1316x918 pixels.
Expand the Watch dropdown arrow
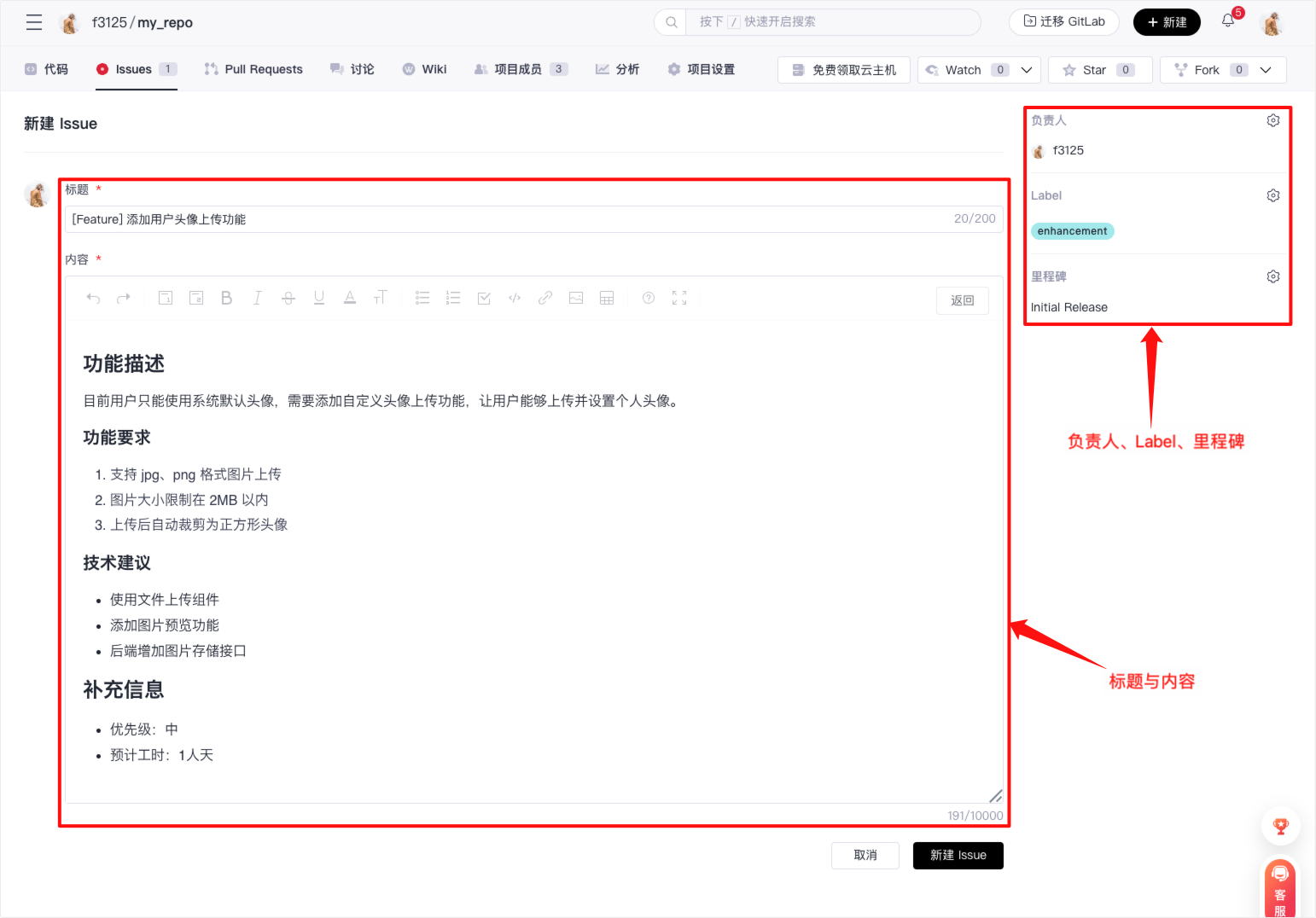[x=1027, y=70]
